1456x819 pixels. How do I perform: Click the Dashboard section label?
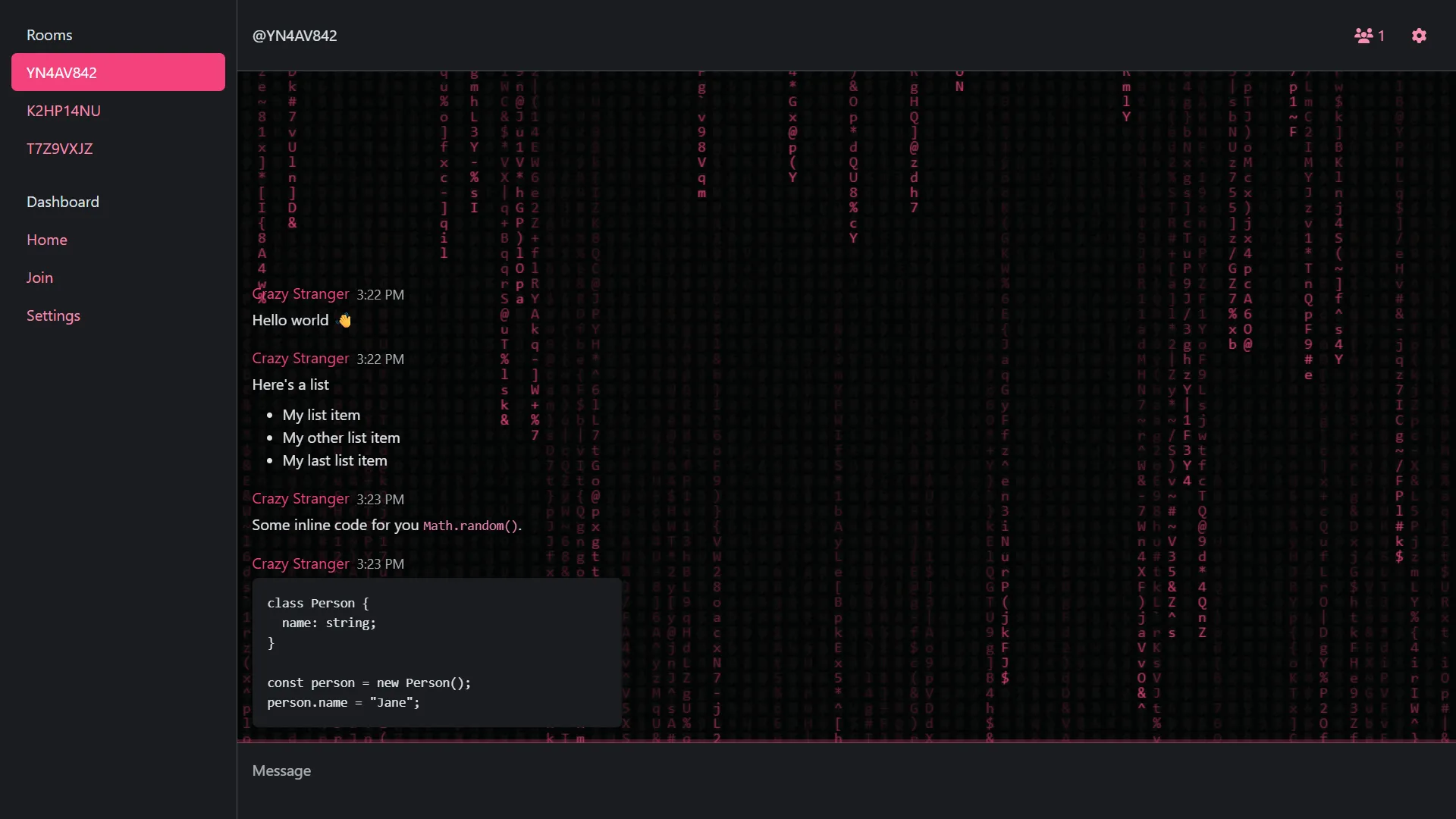(62, 202)
